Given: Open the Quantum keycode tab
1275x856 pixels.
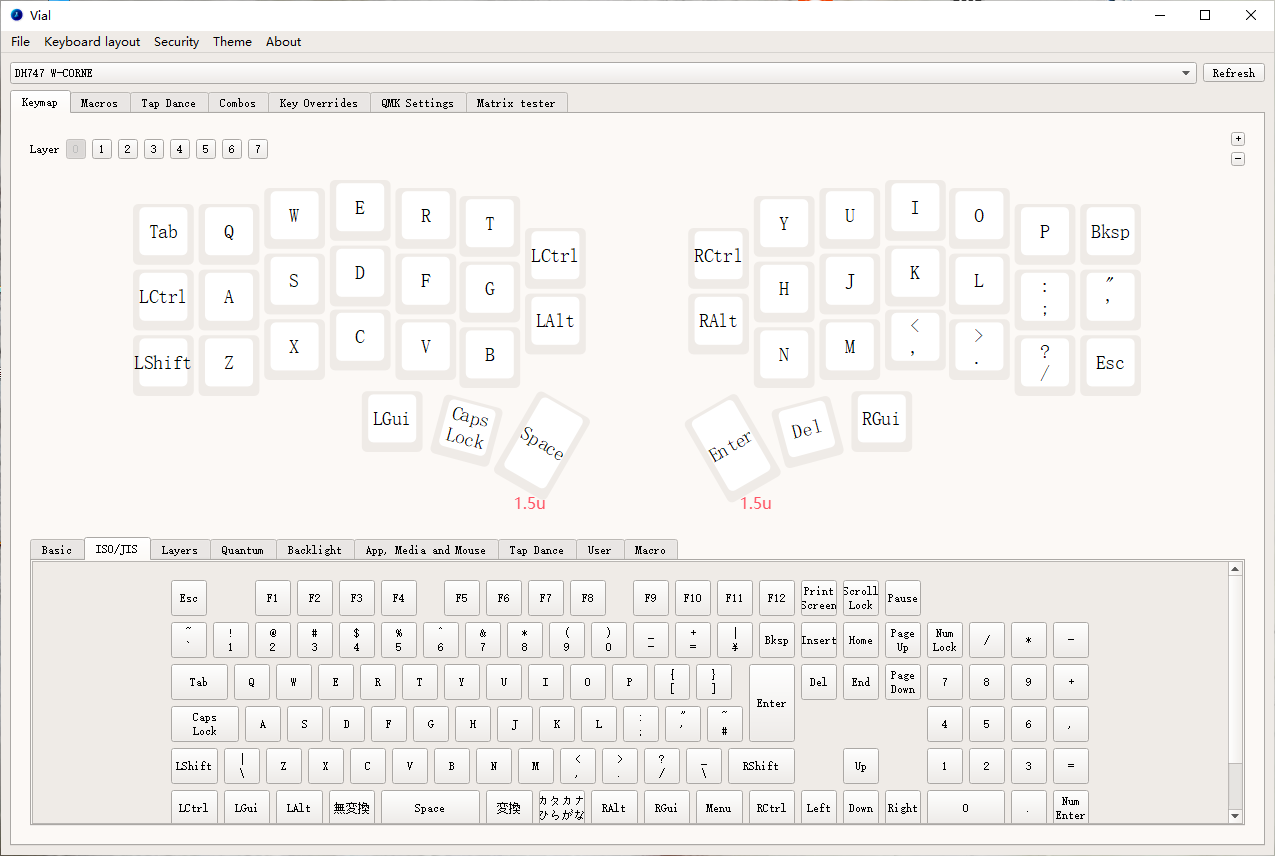Looking at the screenshot, I should [242, 550].
